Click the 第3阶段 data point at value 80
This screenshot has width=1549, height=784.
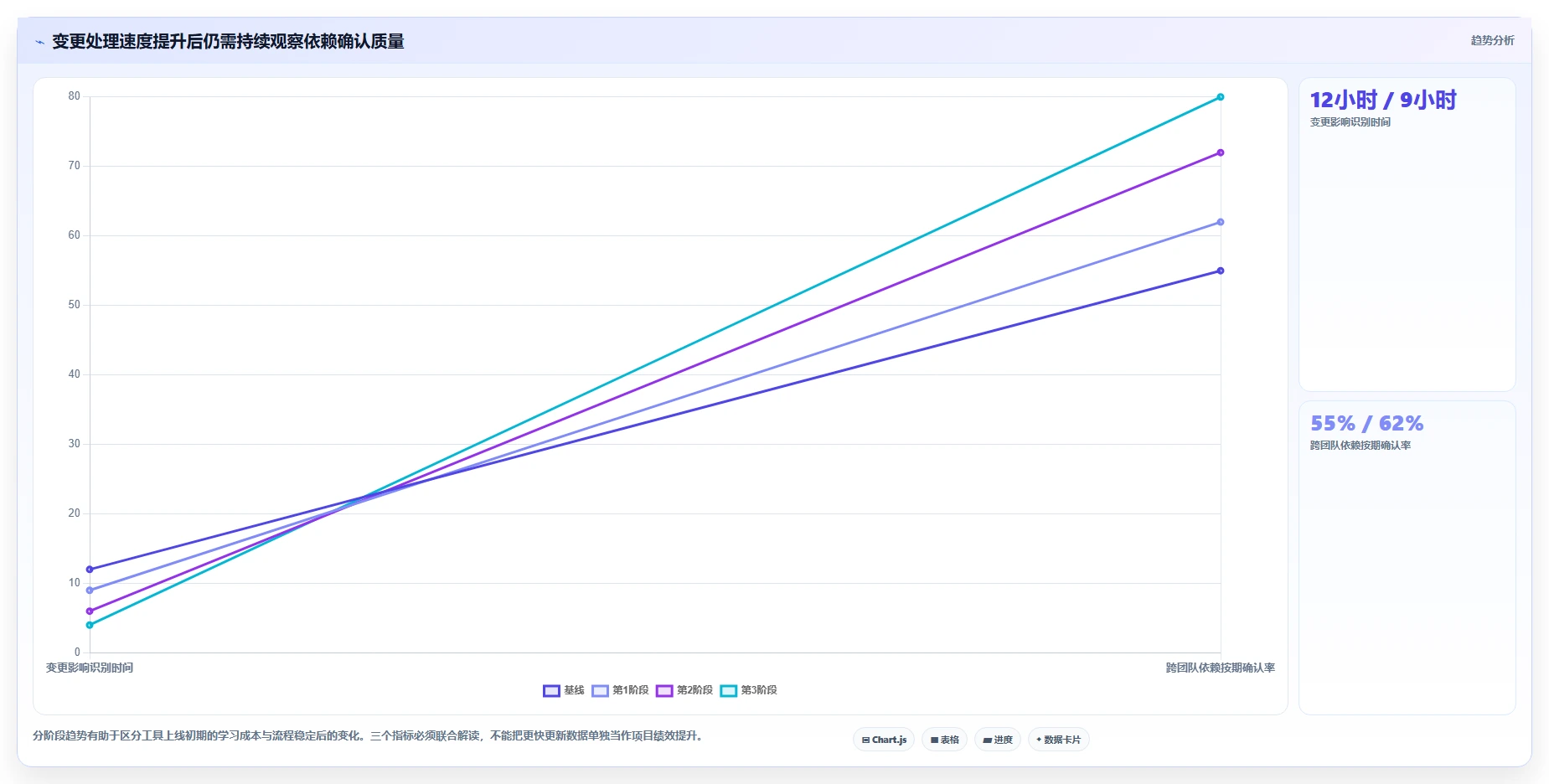(1221, 97)
